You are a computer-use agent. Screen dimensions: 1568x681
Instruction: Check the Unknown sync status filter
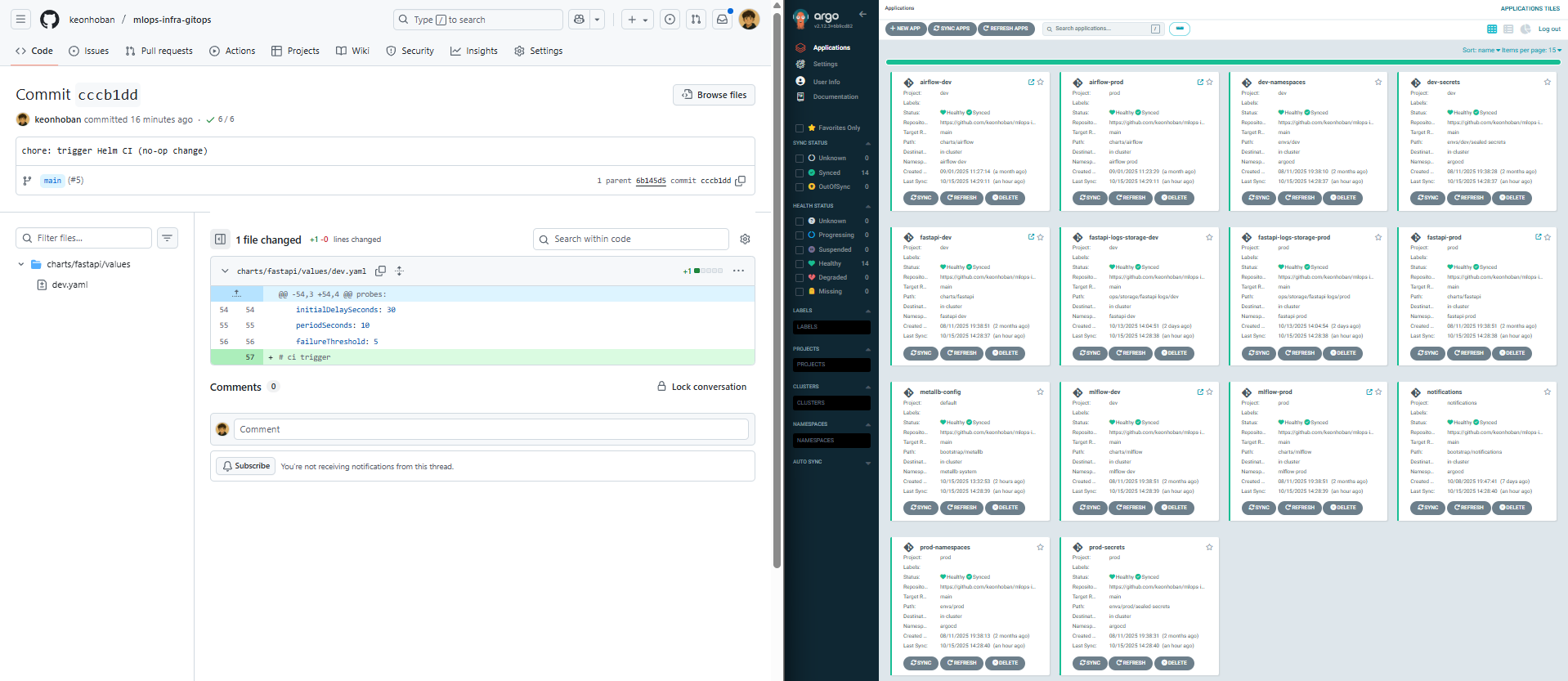800,158
